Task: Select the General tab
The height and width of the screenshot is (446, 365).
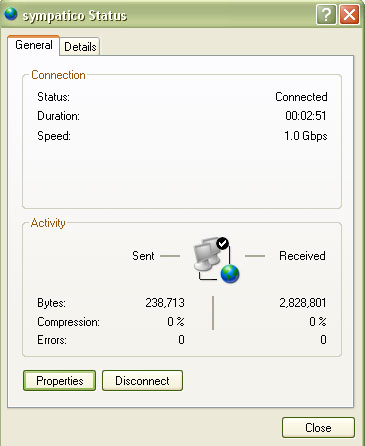Action: tap(34, 45)
